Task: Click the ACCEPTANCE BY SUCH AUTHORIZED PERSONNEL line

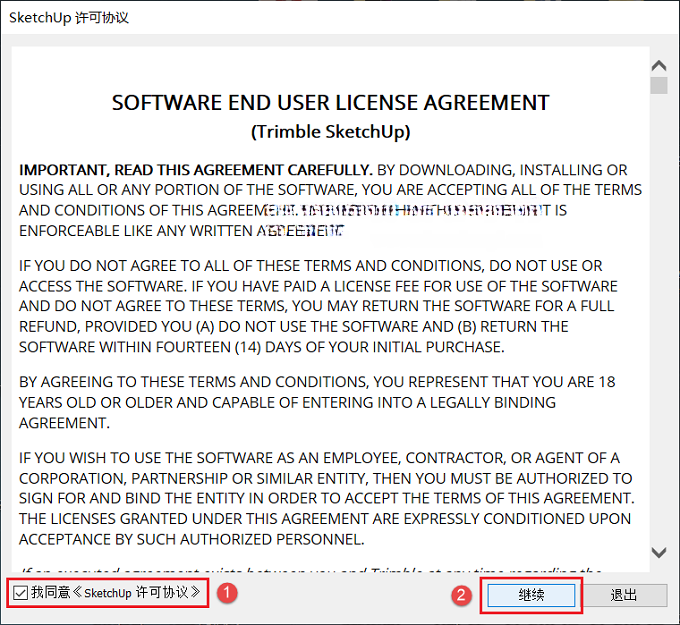Action: pyautogui.click(x=191, y=540)
